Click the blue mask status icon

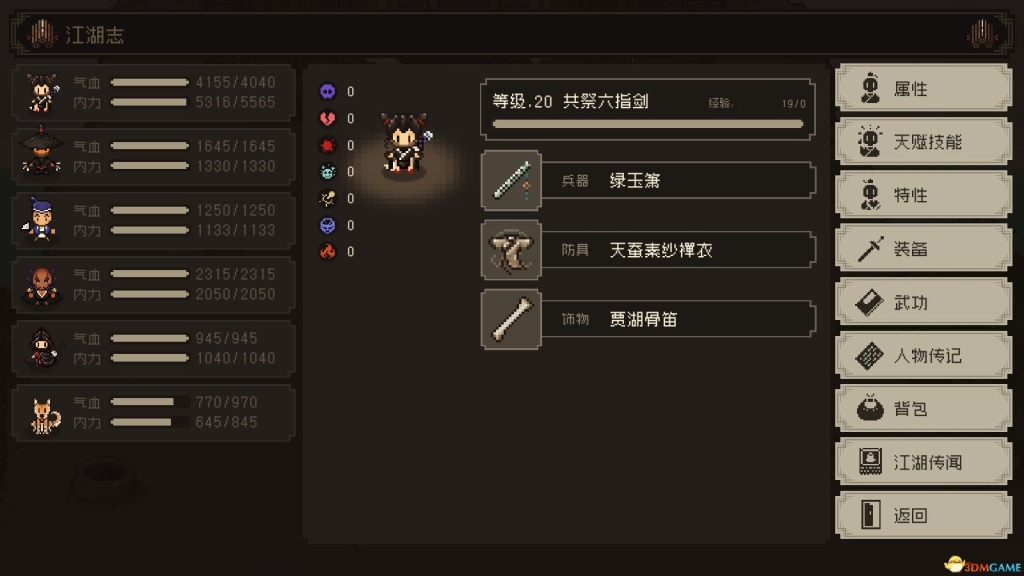(327, 225)
